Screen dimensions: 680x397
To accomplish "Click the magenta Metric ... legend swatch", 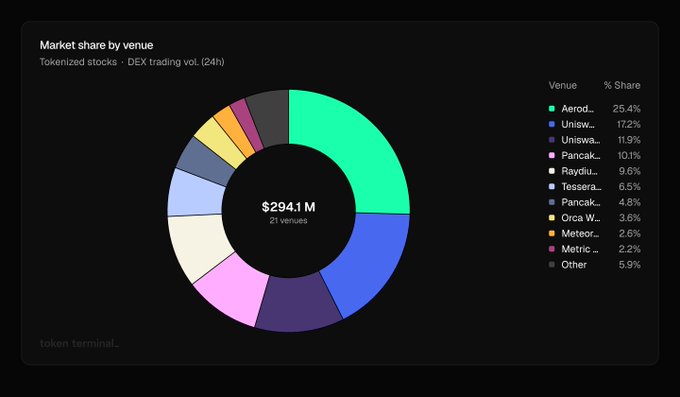I will point(552,249).
